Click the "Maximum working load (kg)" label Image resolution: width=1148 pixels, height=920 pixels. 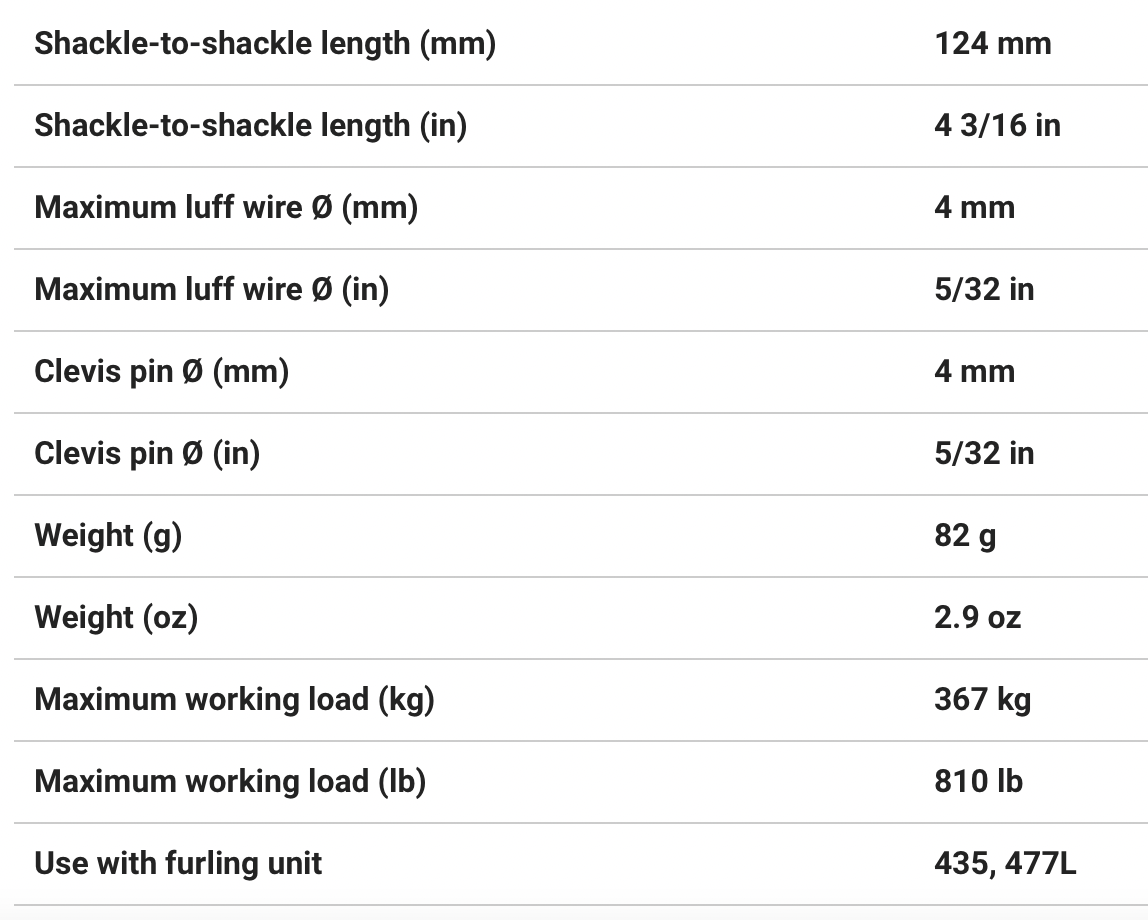(x=234, y=700)
